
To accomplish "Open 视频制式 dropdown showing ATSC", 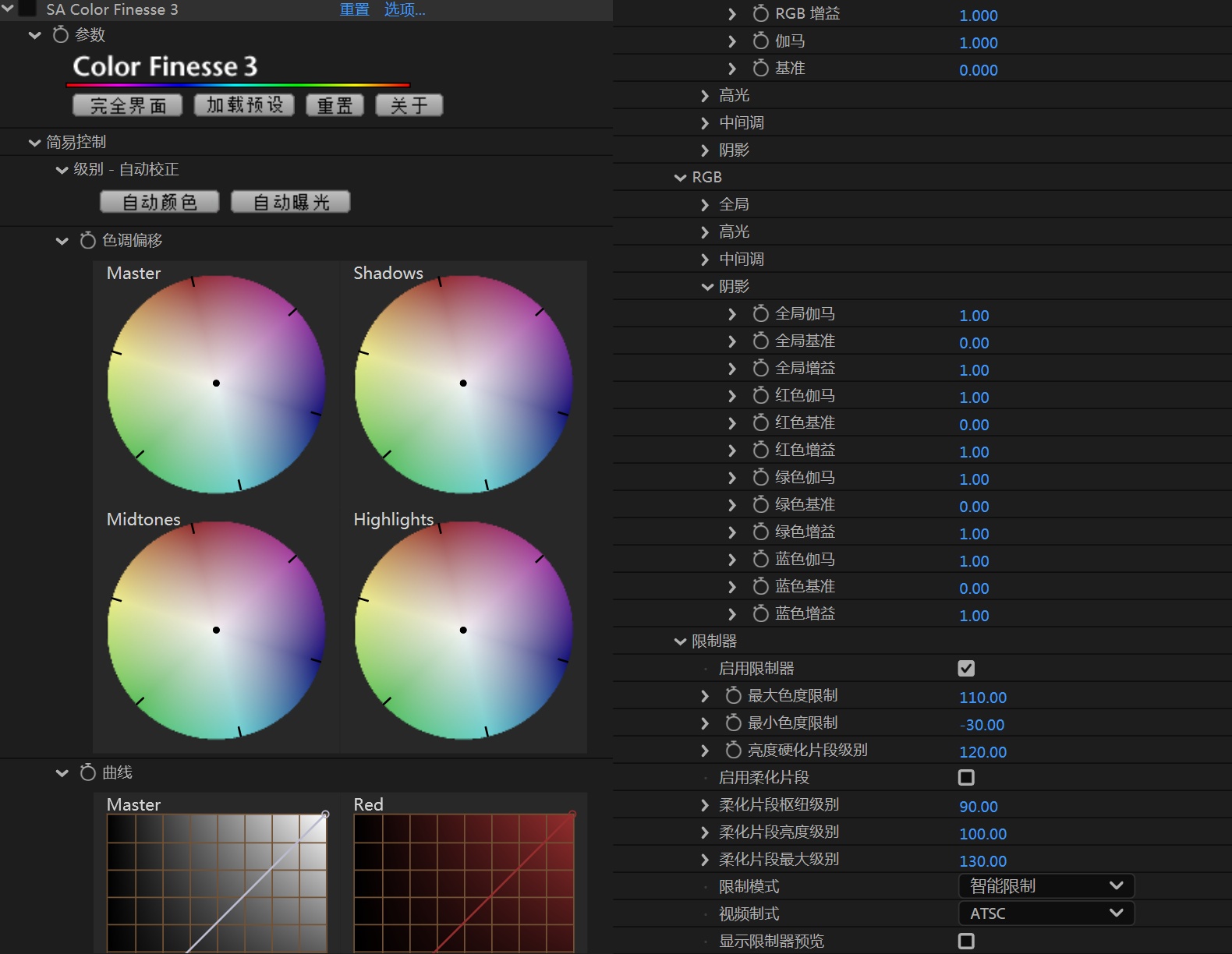I will (1046, 913).
